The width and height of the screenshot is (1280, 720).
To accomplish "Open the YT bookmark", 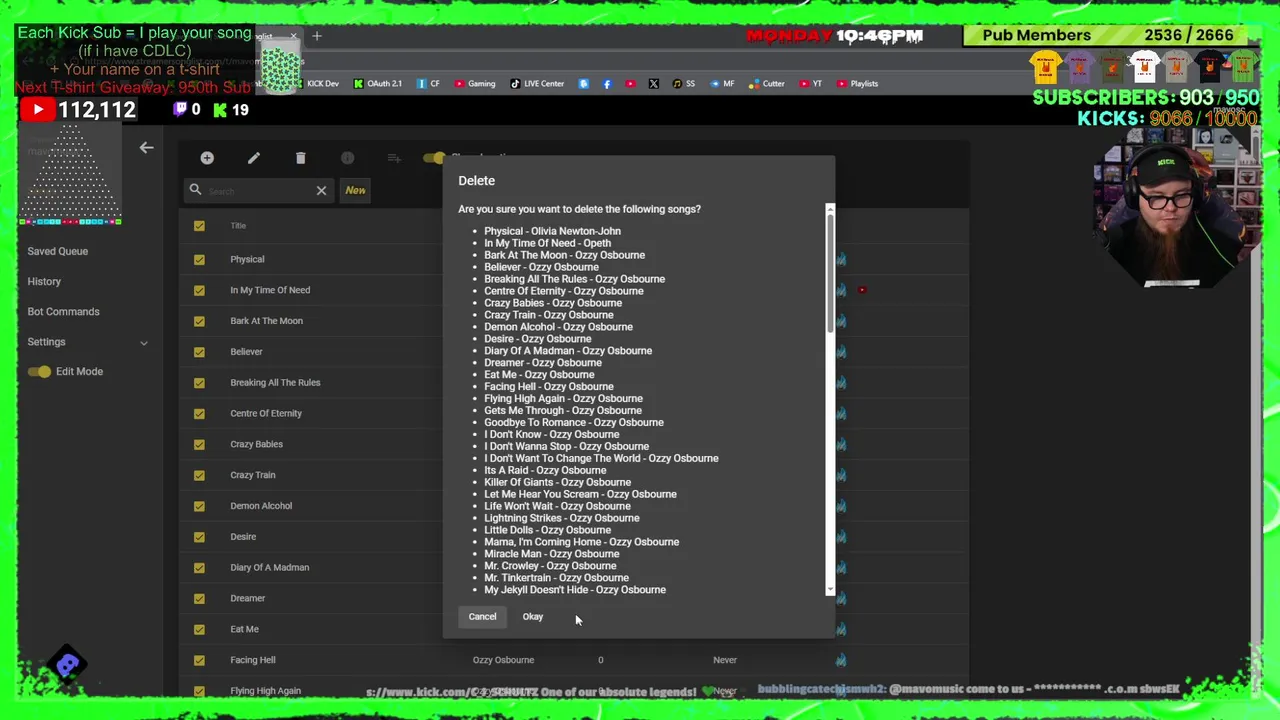I will pyautogui.click(x=811, y=84).
